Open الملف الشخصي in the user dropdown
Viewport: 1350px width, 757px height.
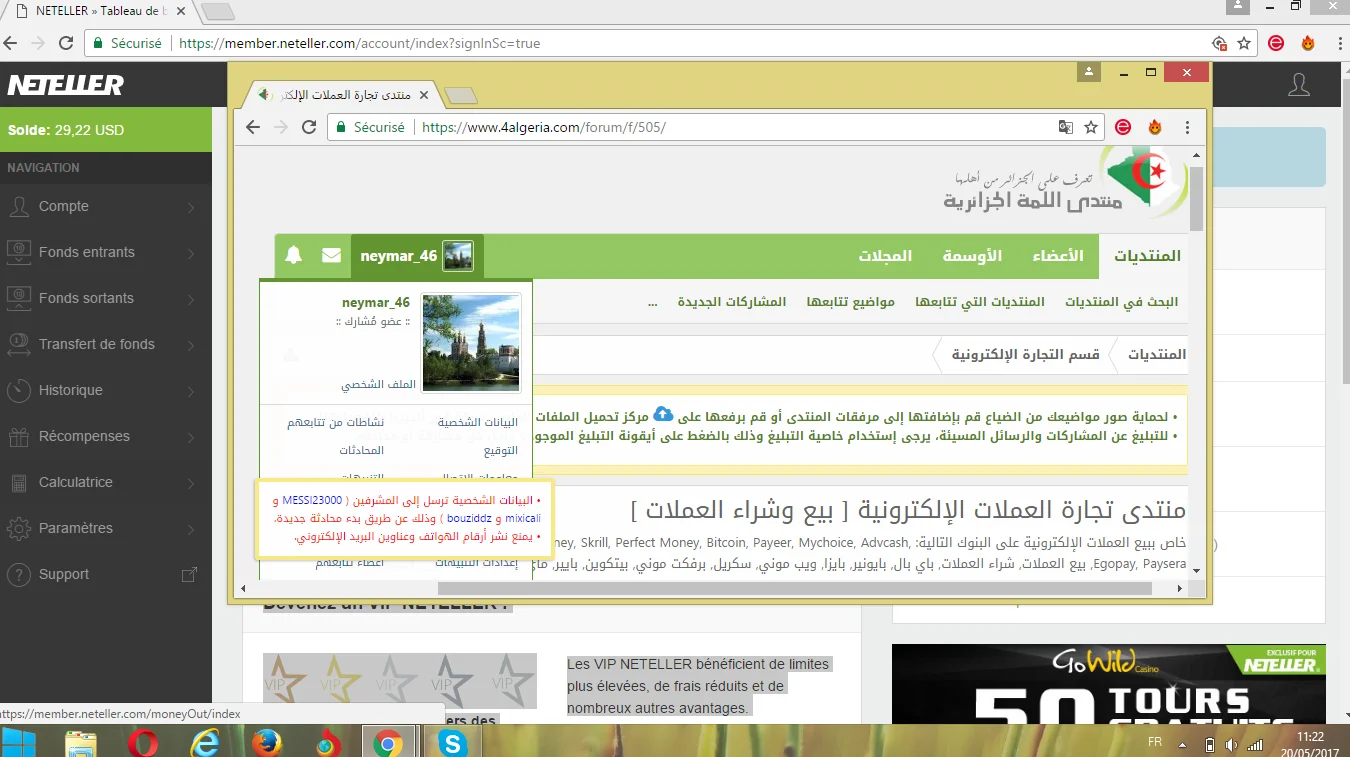point(376,384)
